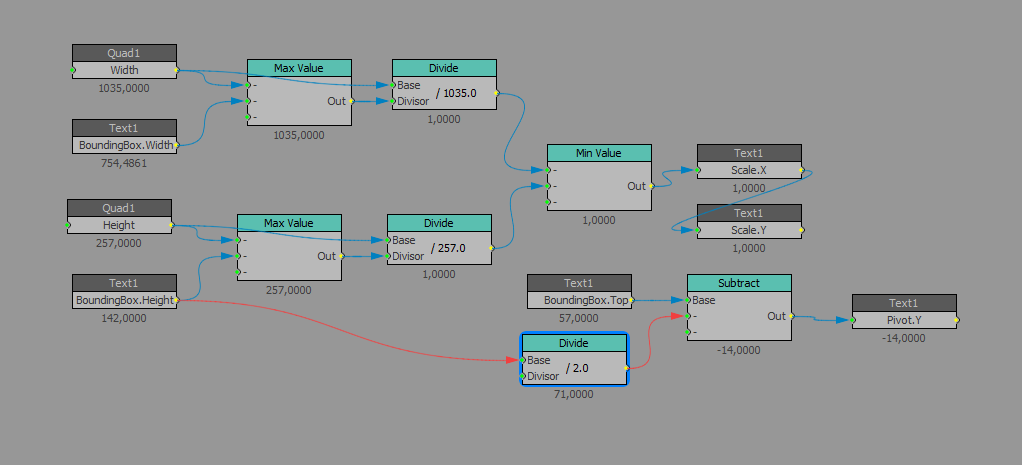Viewport: 1022px width, 465px height.
Task: Click output port of Divide / 257.0 node
Action: [x=491, y=248]
